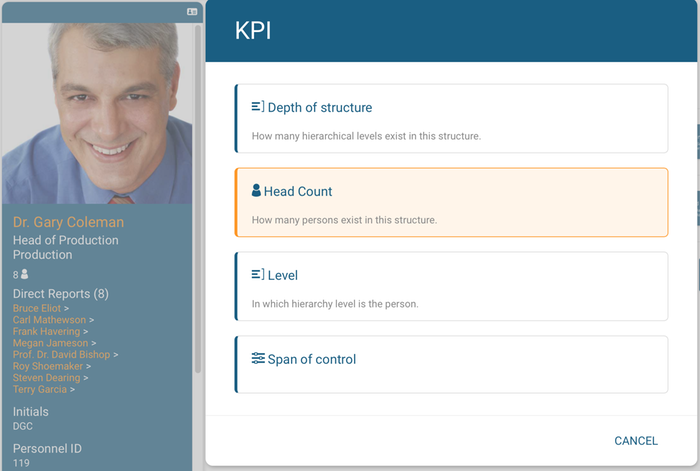This screenshot has height=471, width=700.
Task: Cancel the KPI dialog
Action: [x=636, y=441]
